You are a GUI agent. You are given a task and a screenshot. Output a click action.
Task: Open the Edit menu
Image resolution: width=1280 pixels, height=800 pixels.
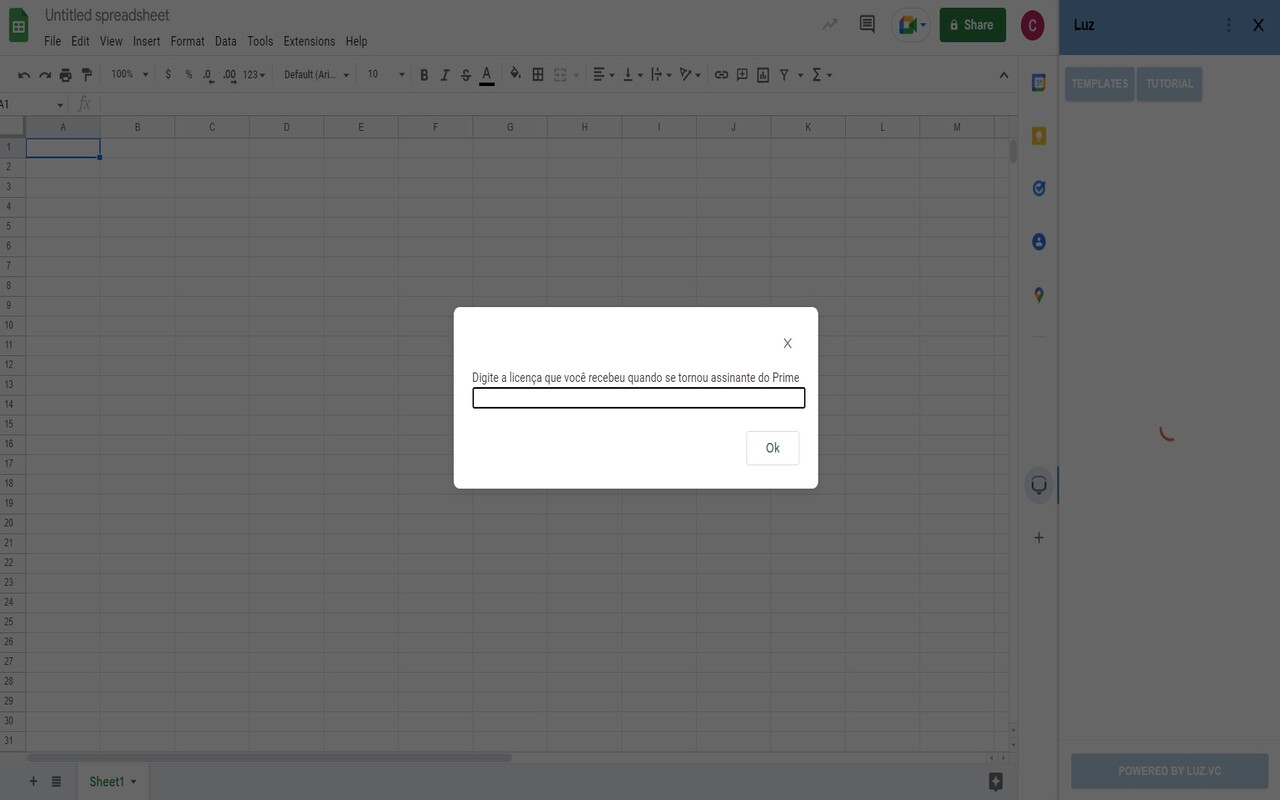pos(80,41)
